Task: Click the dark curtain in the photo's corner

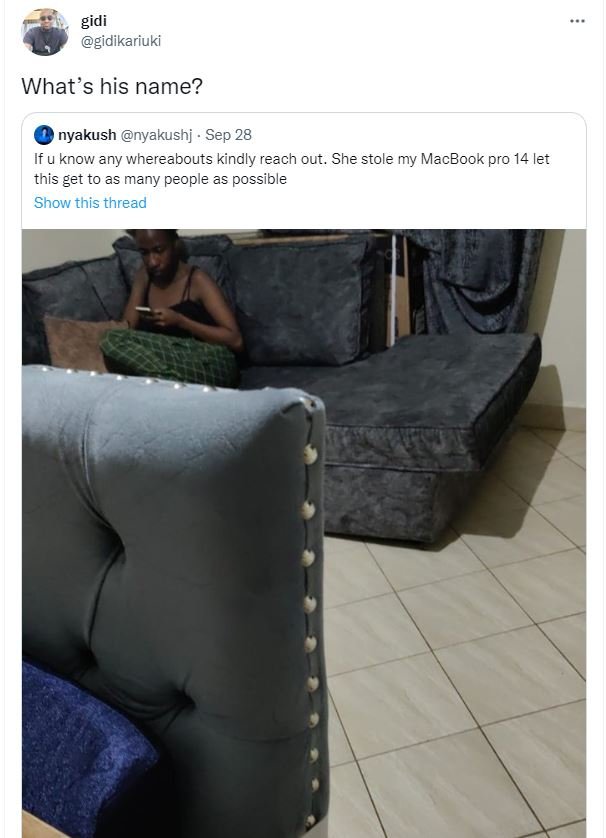Action: (x=476, y=281)
